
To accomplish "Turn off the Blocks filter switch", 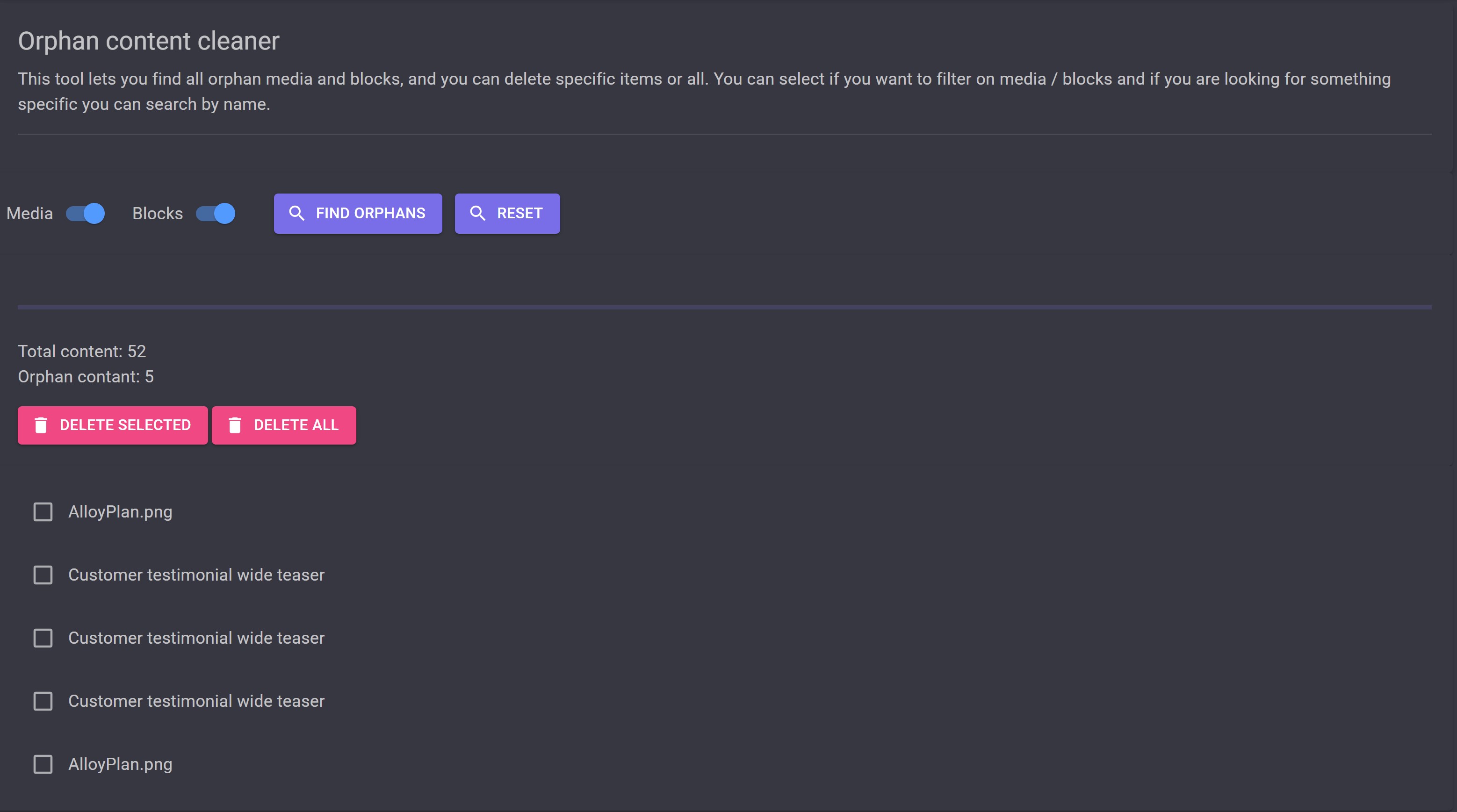I will pos(216,213).
